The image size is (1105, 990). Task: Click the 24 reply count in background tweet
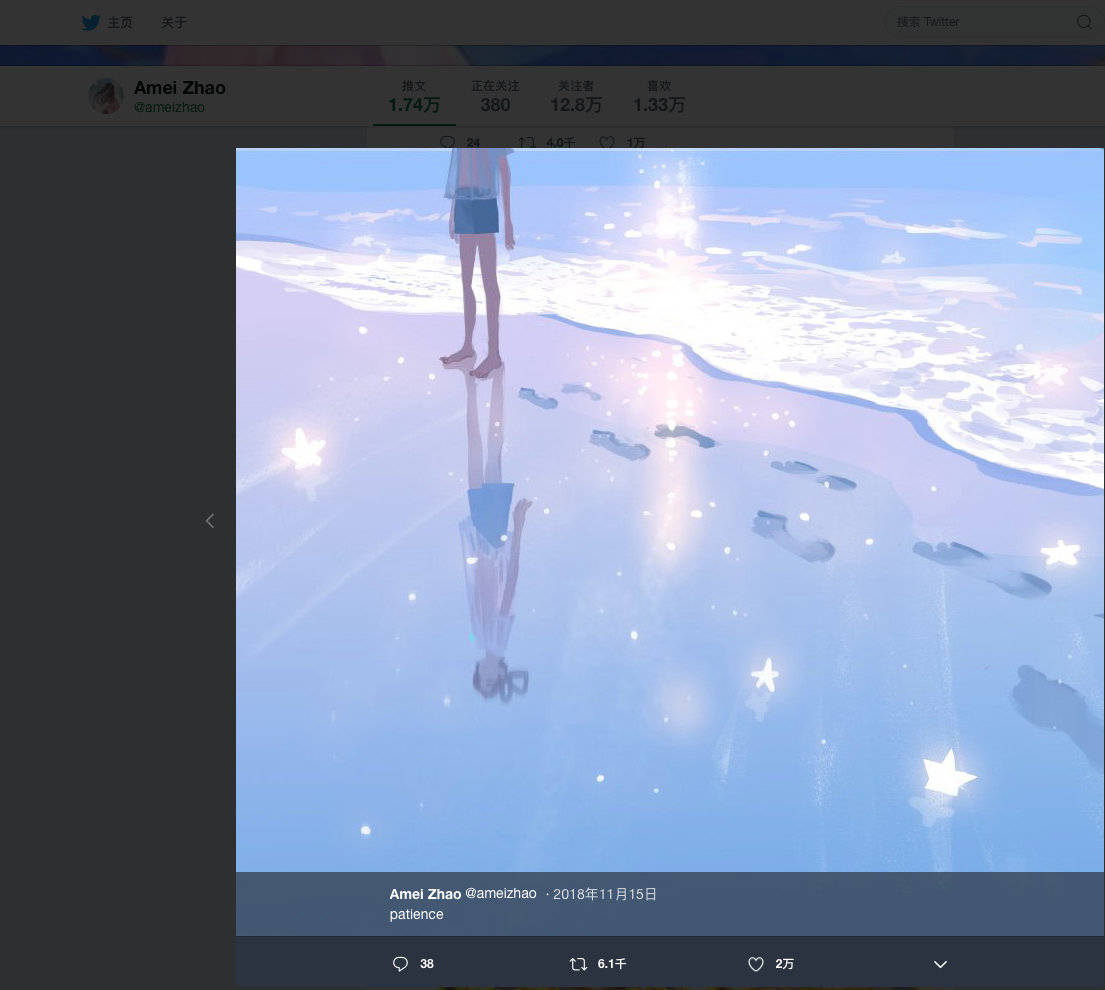pyautogui.click(x=473, y=142)
